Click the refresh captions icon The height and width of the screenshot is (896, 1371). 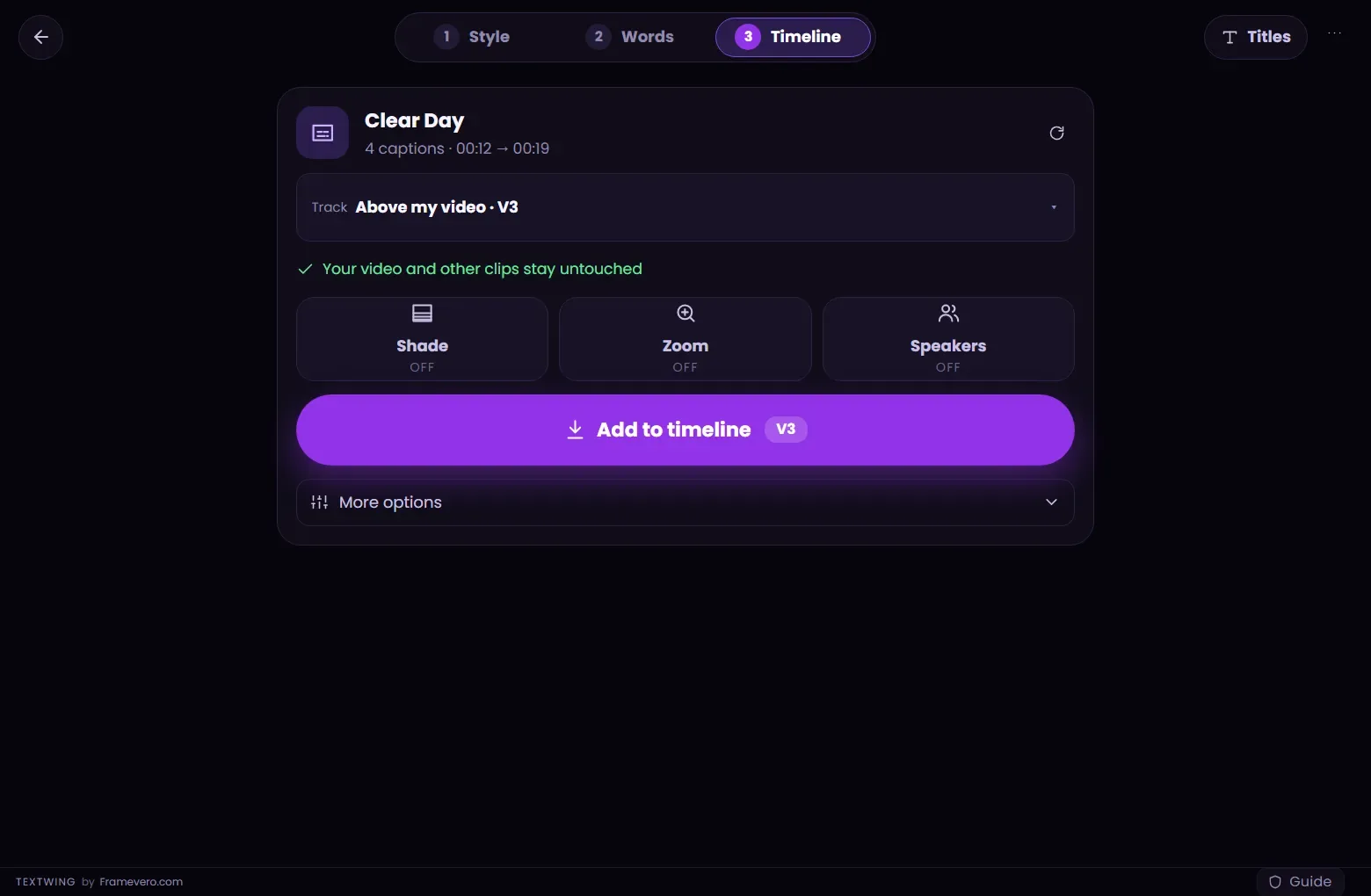pos(1056,133)
